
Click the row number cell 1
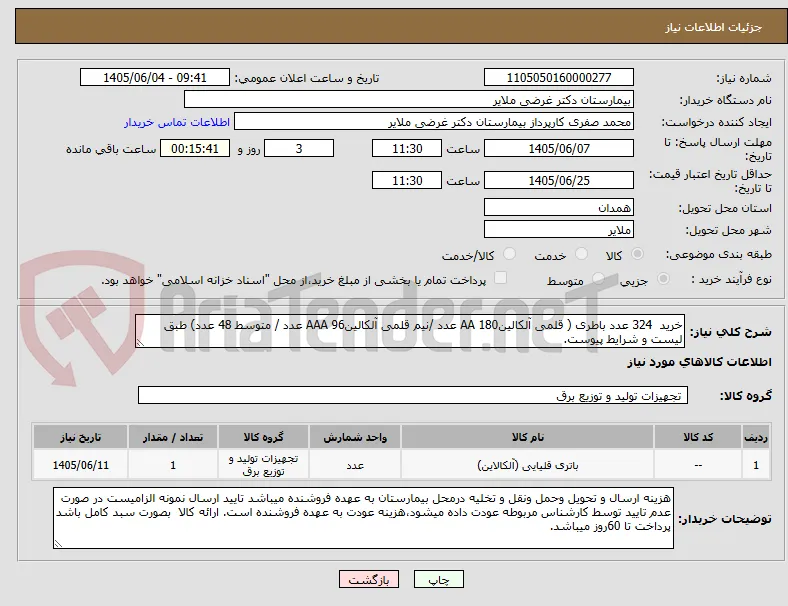click(x=755, y=465)
